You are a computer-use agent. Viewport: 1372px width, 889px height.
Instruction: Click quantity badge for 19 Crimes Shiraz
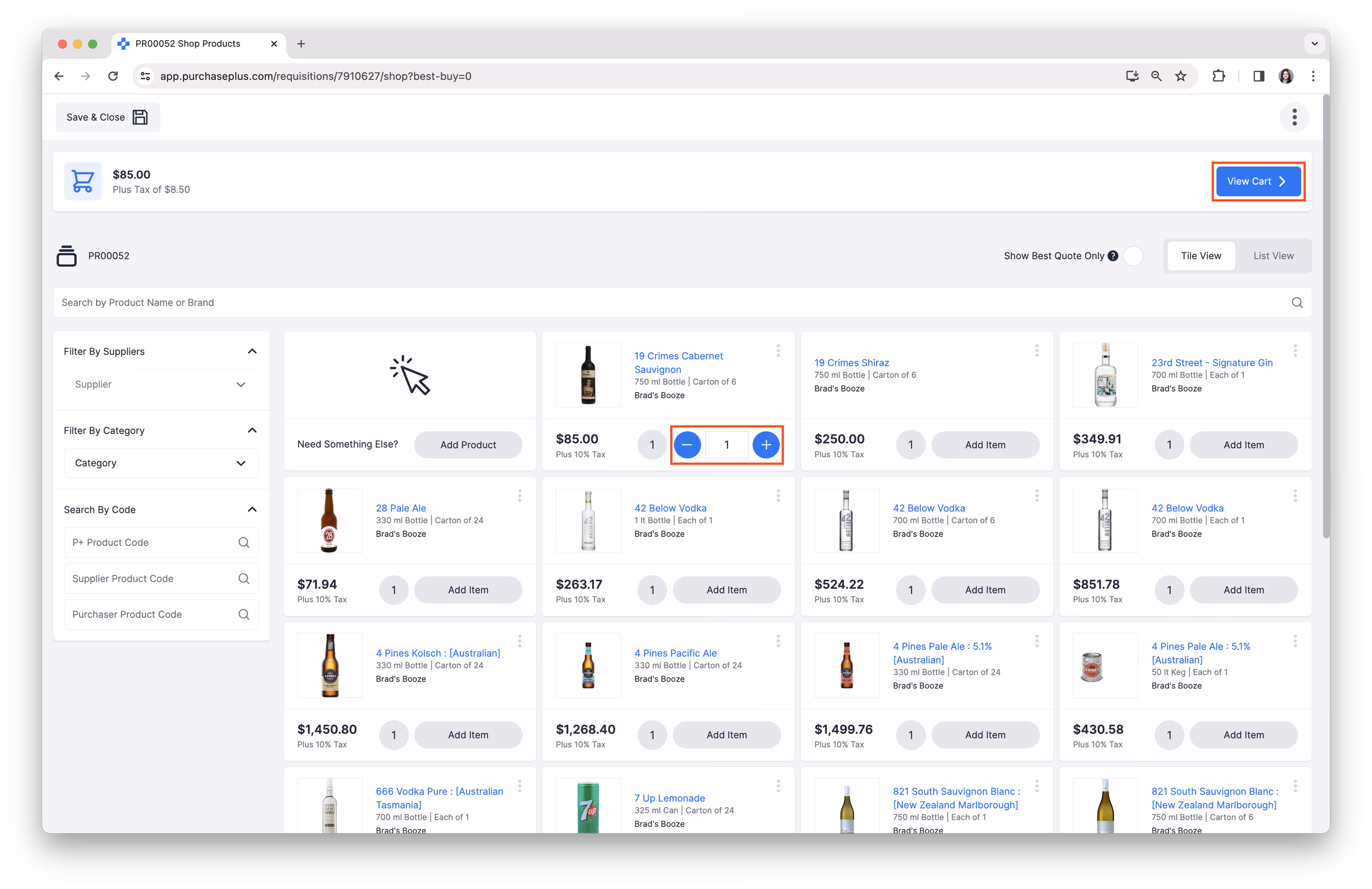(x=910, y=445)
